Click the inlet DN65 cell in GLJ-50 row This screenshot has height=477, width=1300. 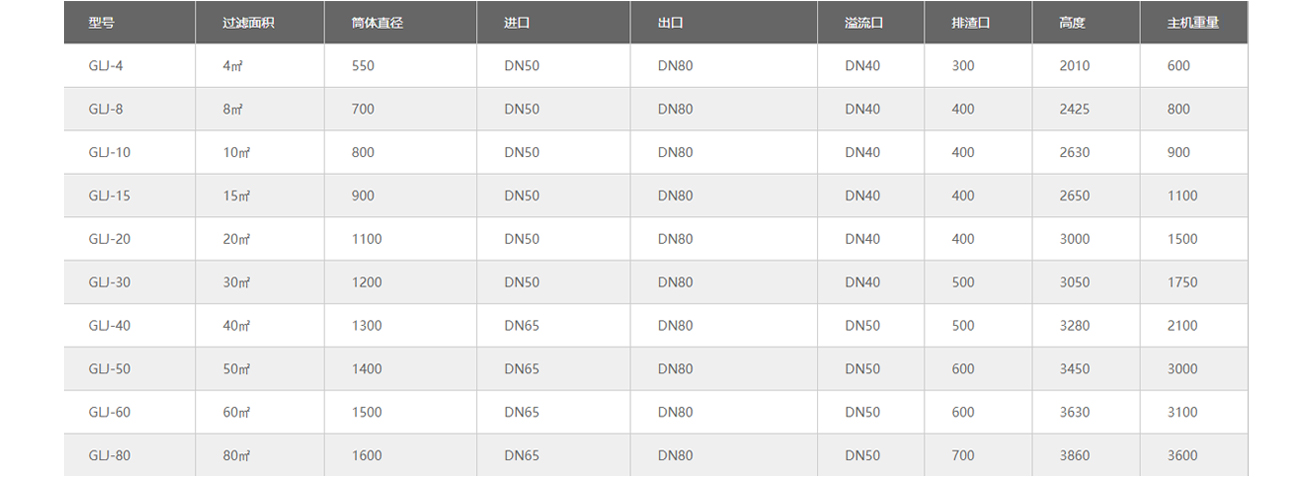tap(521, 369)
